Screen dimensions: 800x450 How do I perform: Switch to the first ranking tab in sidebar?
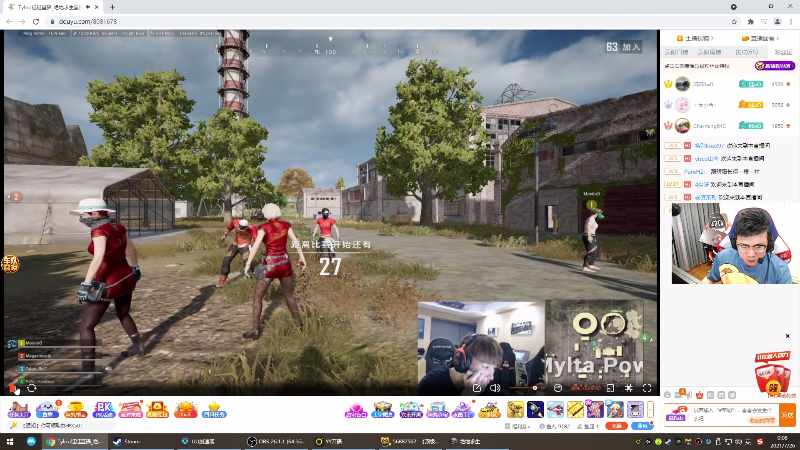tap(677, 52)
